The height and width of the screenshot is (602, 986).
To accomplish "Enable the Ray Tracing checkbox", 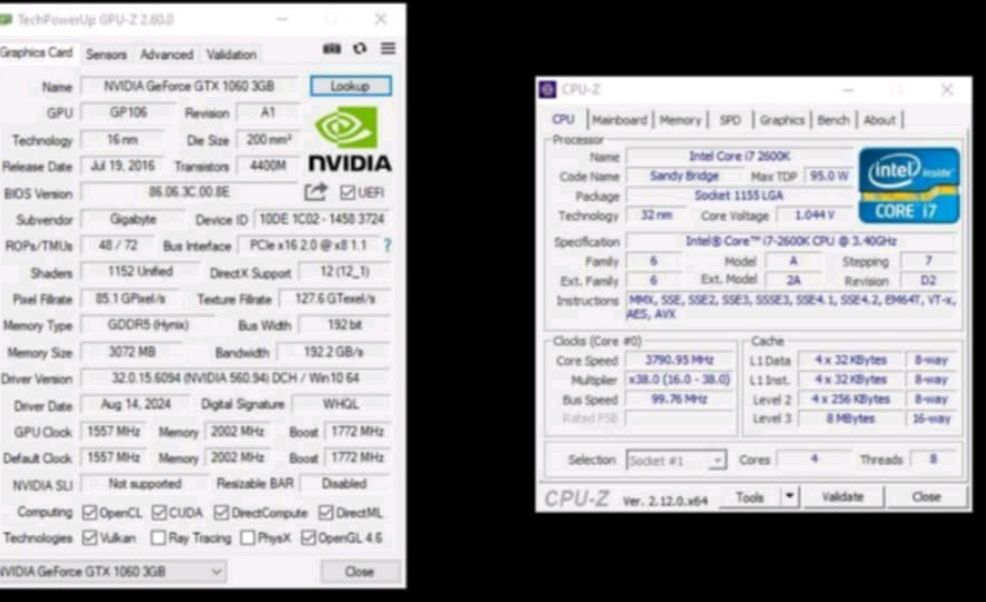I will pos(158,538).
